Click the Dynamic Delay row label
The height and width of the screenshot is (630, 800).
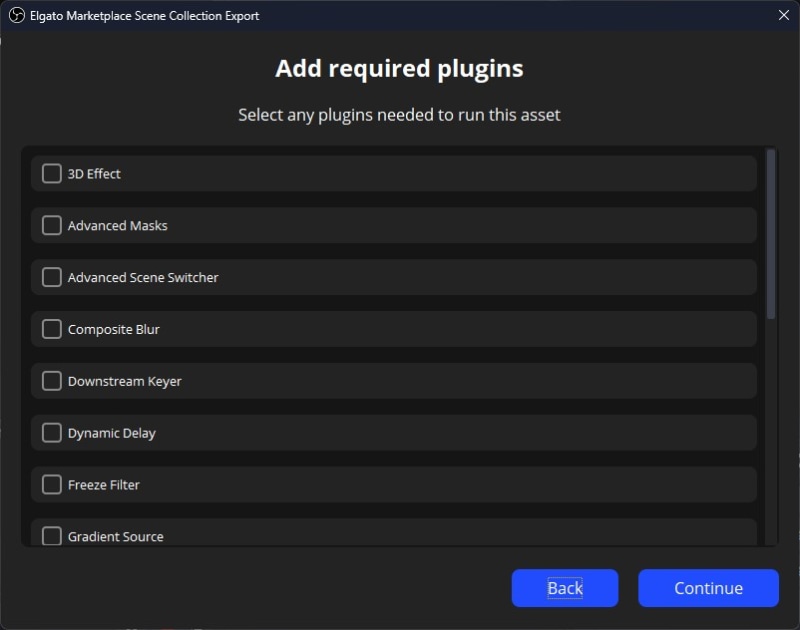coord(112,433)
